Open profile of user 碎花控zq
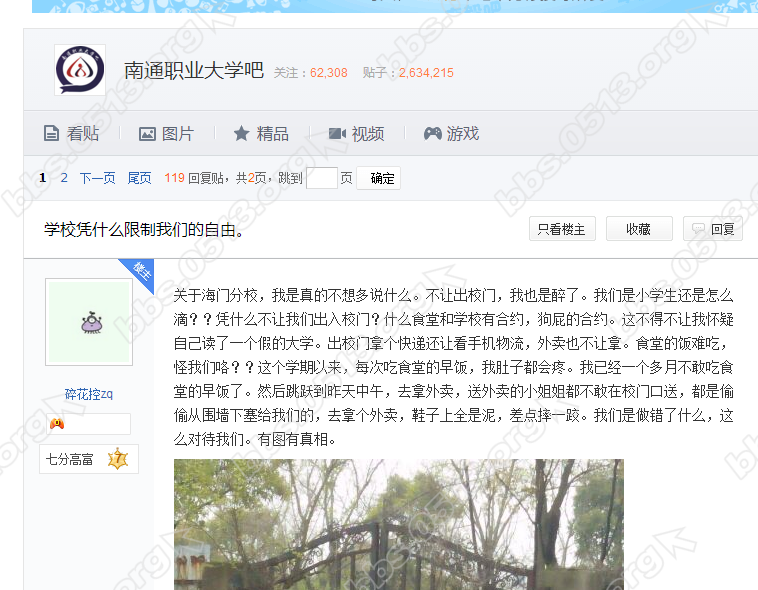The image size is (758, 590). click(89, 394)
